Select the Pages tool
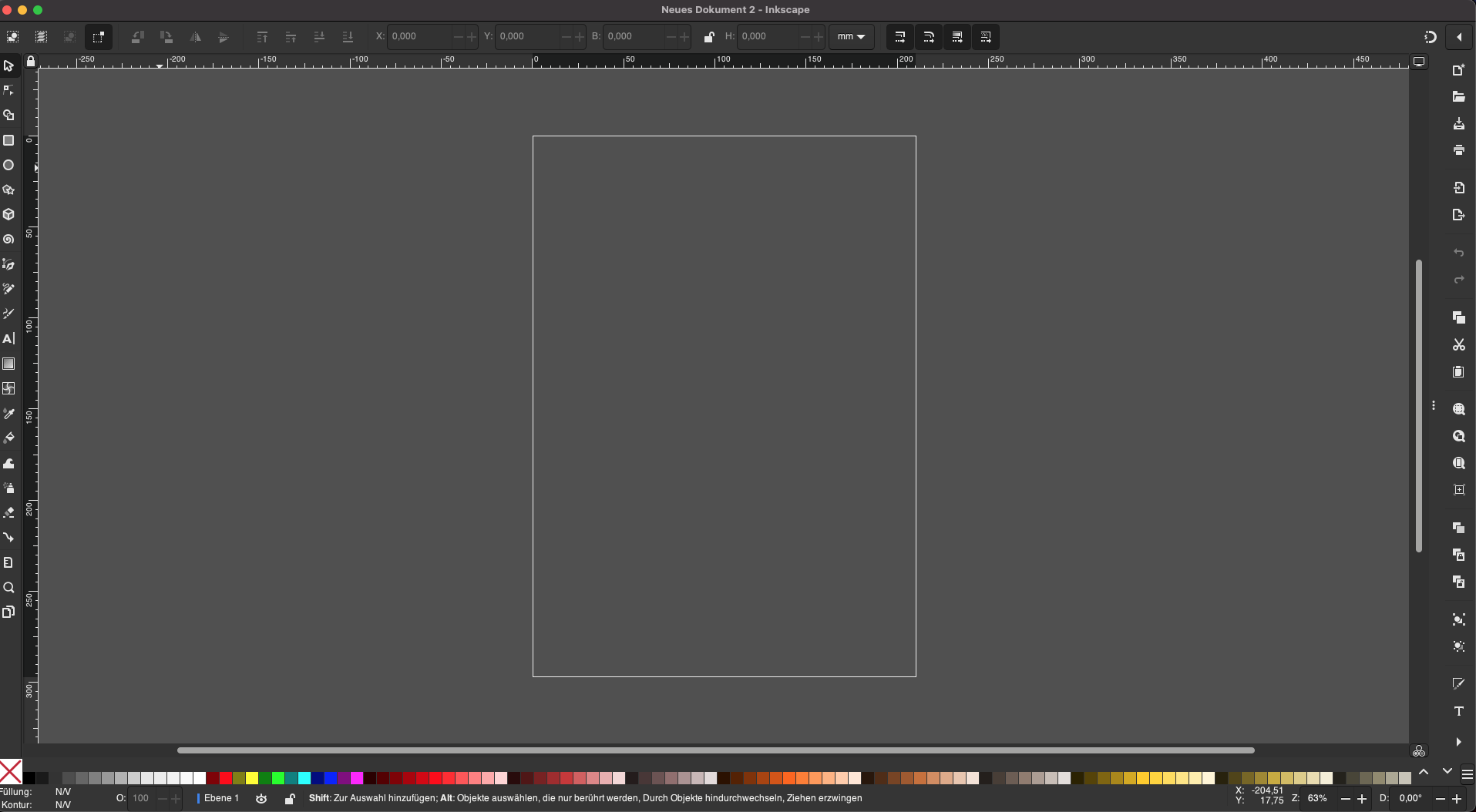 point(8,612)
